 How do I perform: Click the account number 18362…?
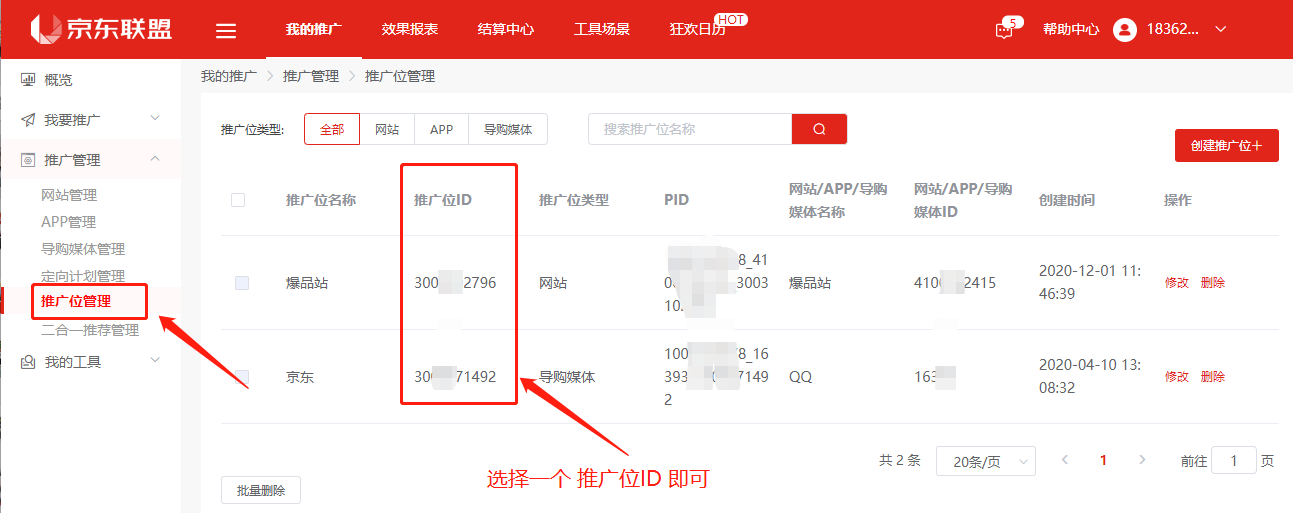1173,30
